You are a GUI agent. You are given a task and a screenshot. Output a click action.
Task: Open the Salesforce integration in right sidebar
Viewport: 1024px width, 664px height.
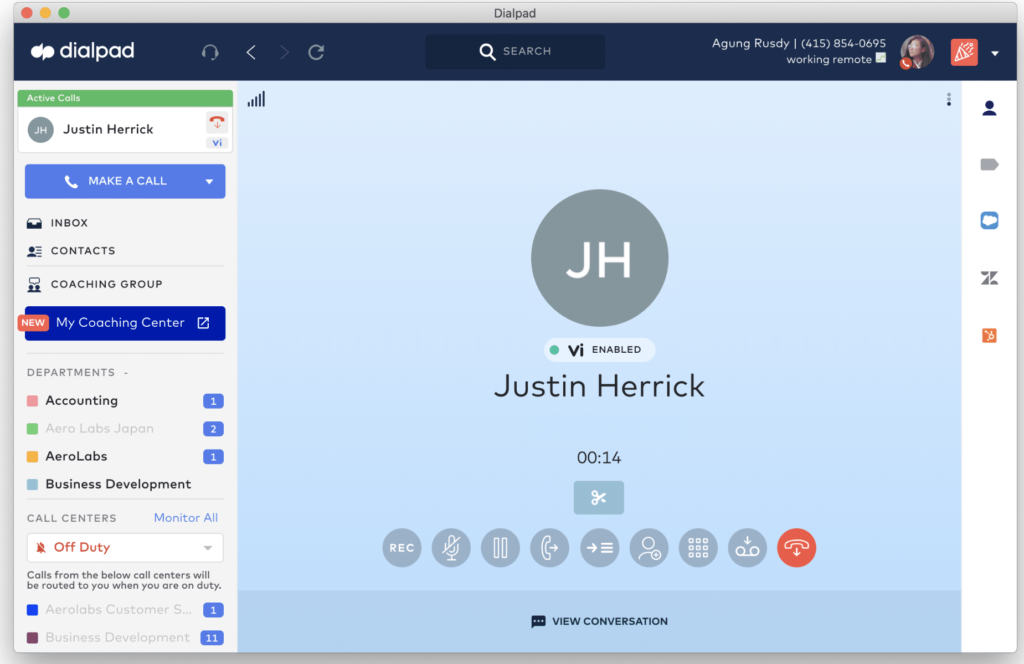pyautogui.click(x=989, y=221)
